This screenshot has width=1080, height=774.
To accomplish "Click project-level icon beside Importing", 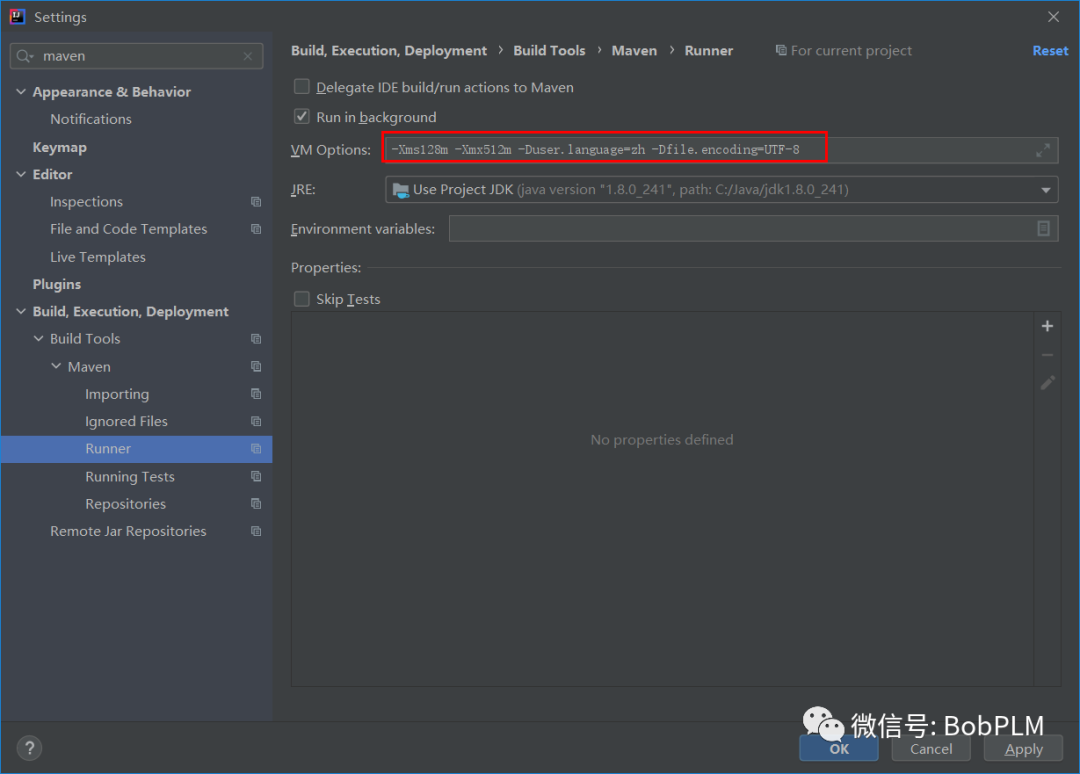I will [256, 394].
